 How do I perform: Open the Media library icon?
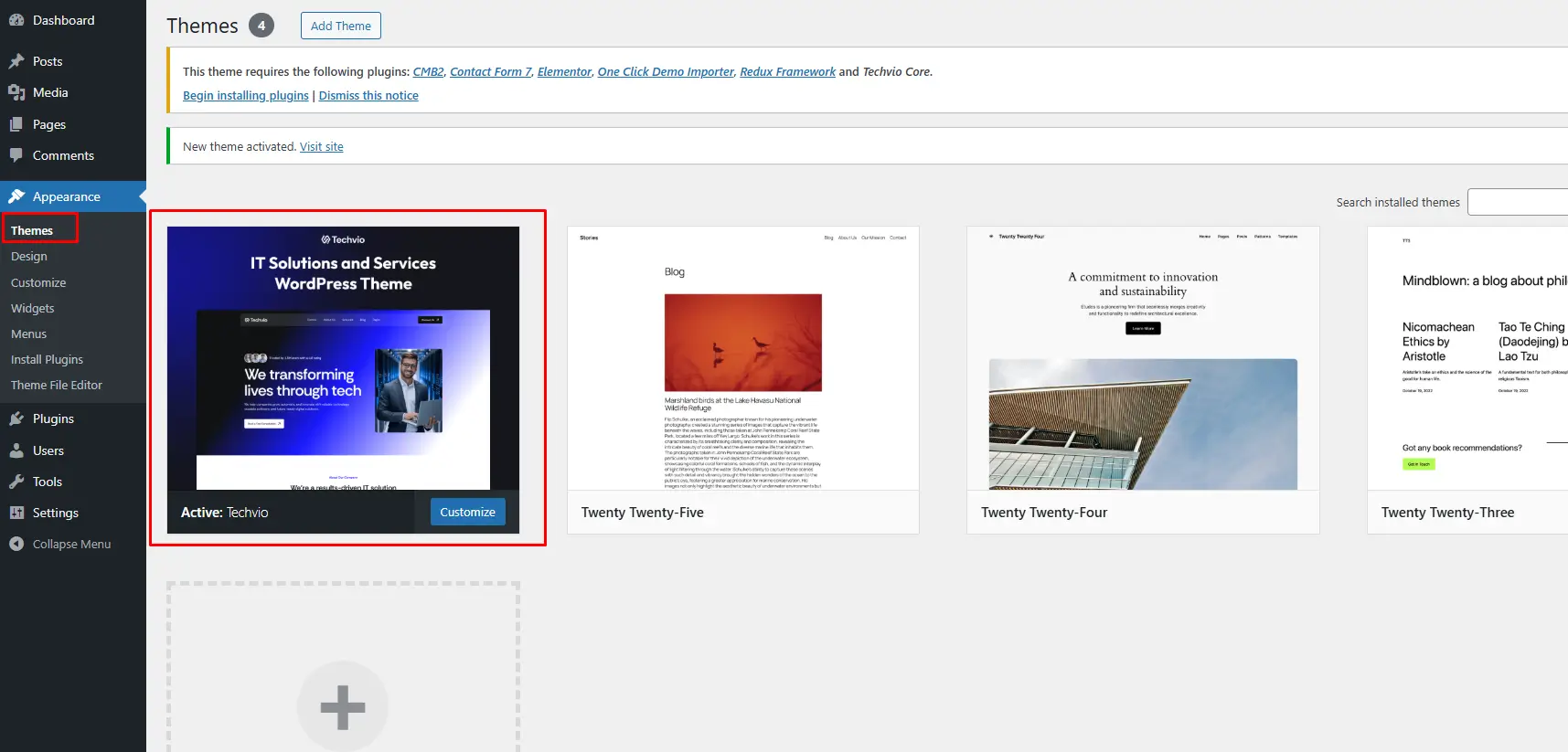pos(16,92)
